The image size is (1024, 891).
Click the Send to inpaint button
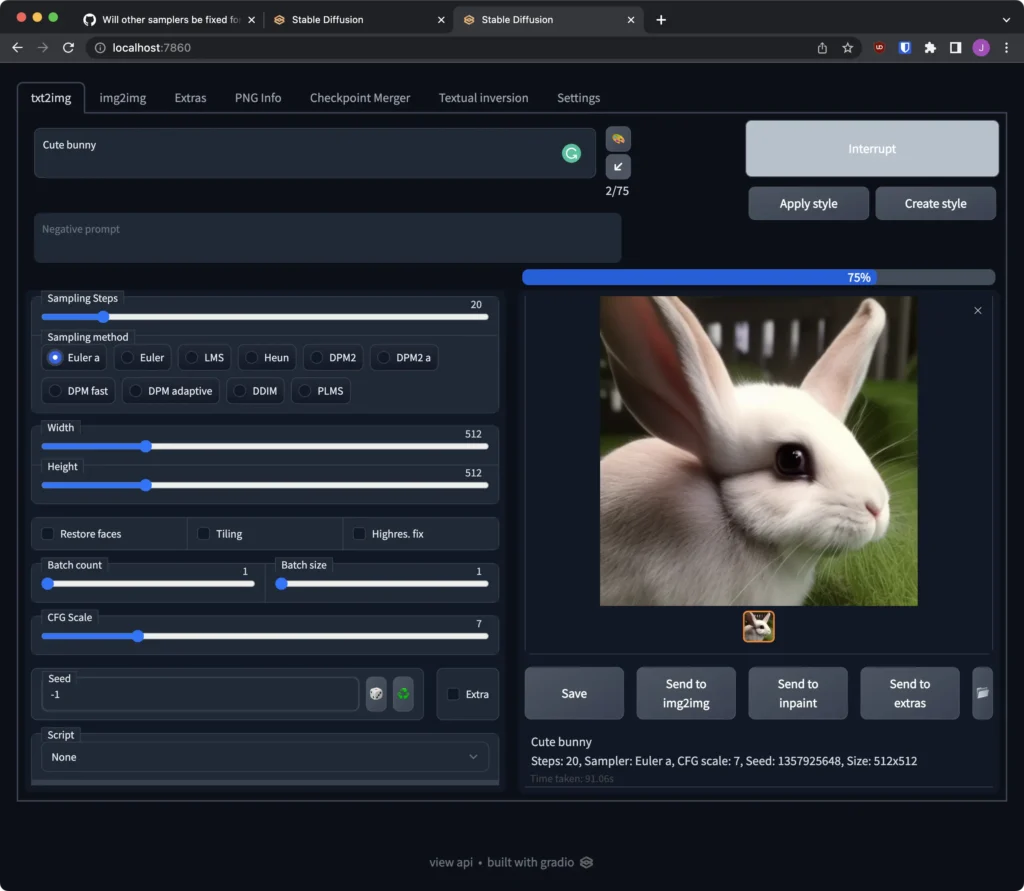pos(797,693)
